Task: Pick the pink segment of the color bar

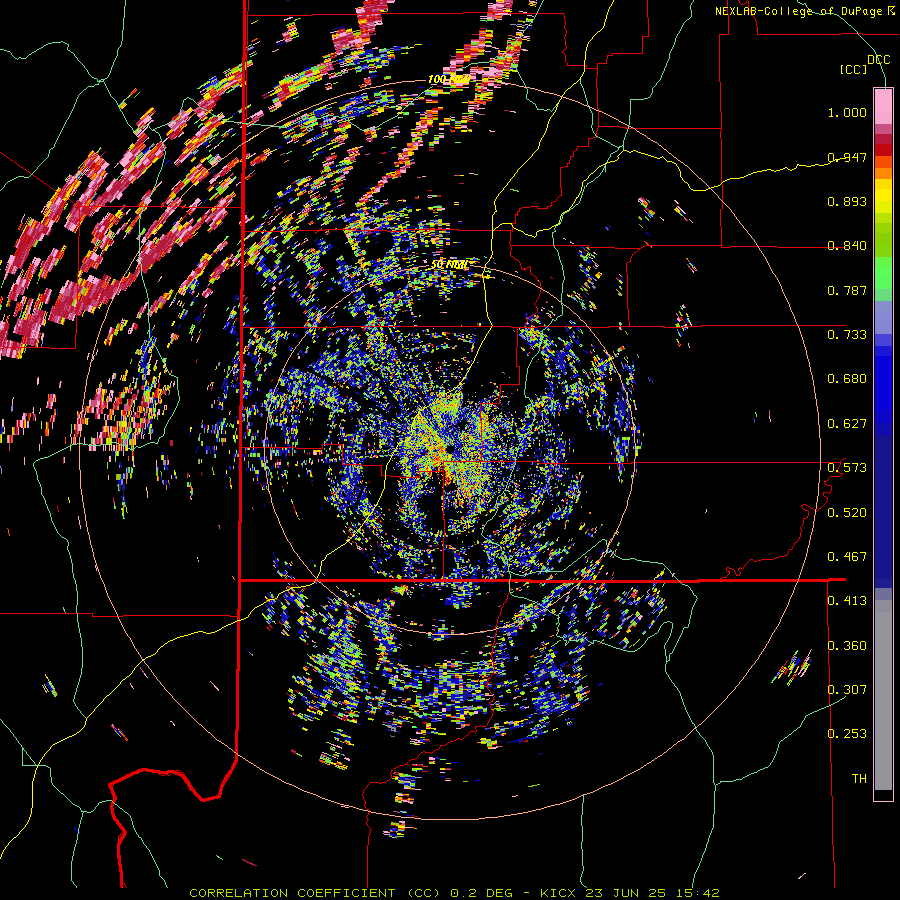Action: pos(883,107)
